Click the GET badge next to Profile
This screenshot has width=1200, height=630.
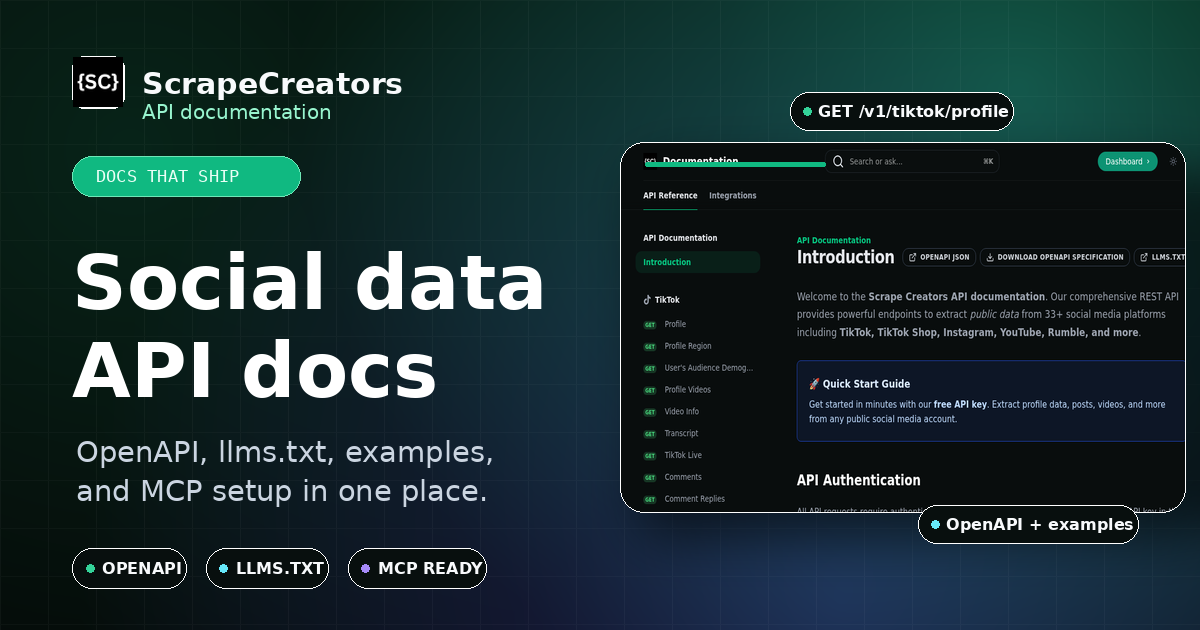650,325
